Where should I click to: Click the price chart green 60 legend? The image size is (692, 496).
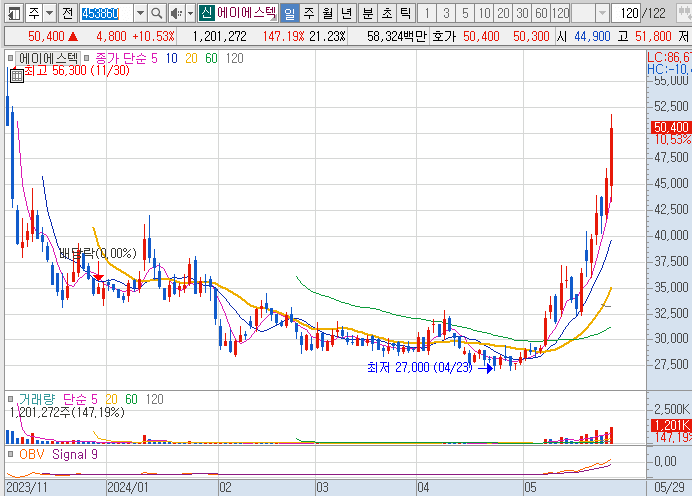coord(211,58)
